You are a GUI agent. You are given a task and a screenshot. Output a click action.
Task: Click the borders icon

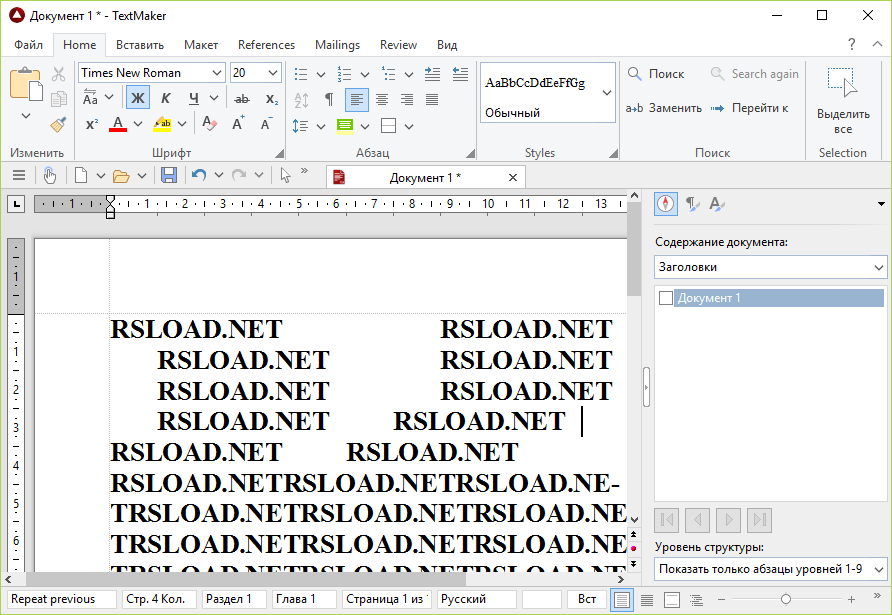pos(389,126)
